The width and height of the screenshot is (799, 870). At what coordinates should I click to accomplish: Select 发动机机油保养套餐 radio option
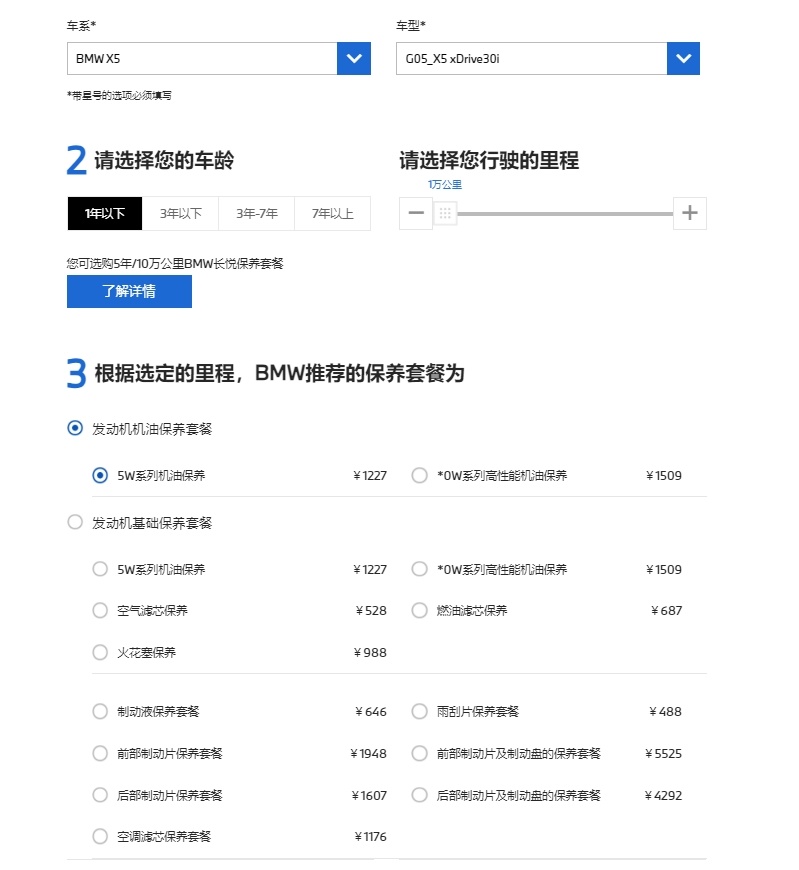75,428
